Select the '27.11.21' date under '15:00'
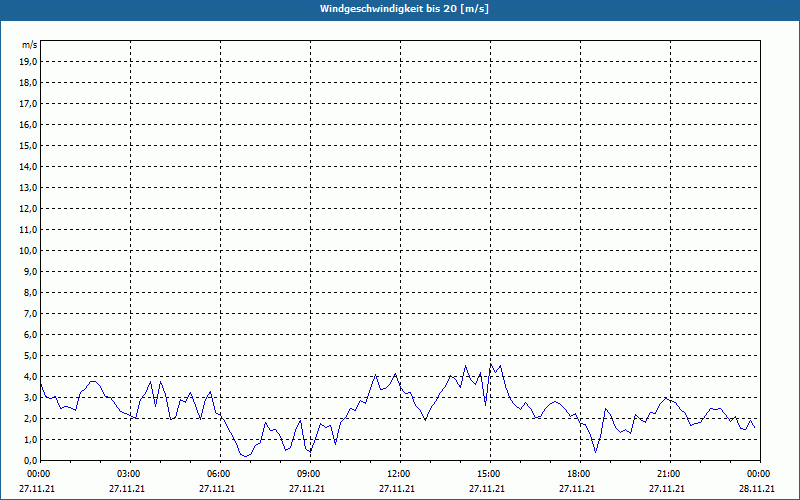 point(487,488)
